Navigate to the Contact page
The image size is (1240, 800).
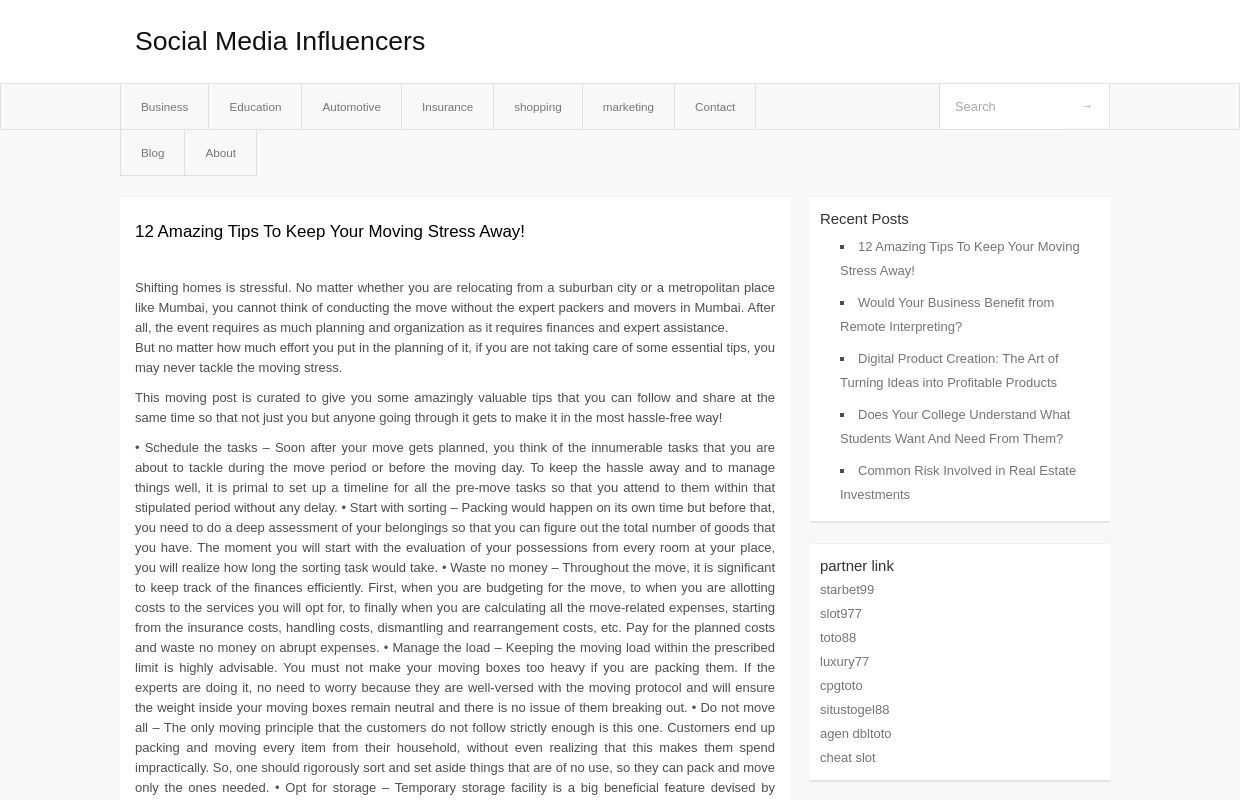(714, 106)
